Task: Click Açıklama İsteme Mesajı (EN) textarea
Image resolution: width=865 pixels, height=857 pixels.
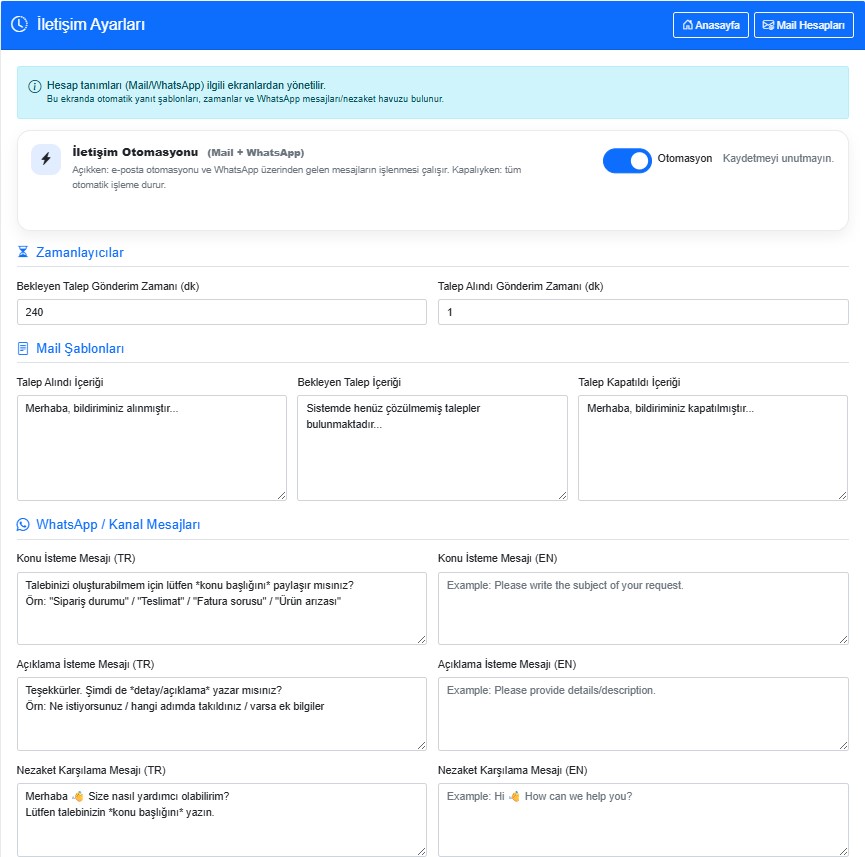Action: 643,713
